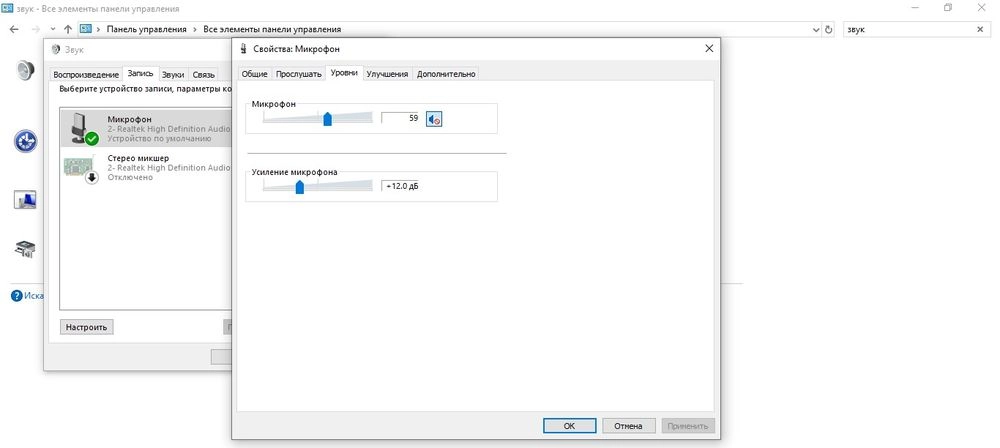Switch to the Улучшения tab
The image size is (1000, 448).
pyautogui.click(x=387, y=73)
